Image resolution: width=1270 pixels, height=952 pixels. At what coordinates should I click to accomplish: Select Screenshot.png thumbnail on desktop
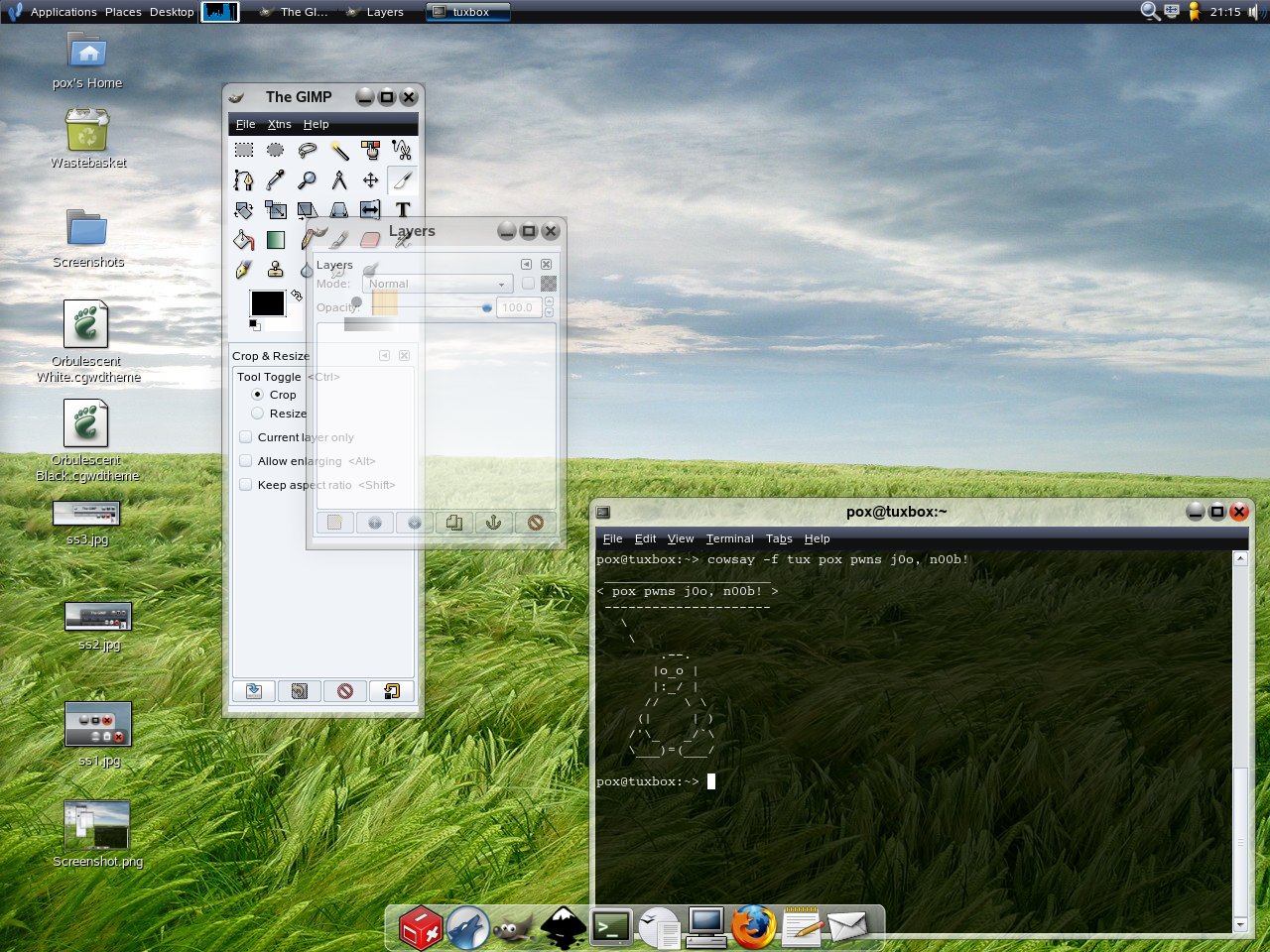tap(97, 826)
